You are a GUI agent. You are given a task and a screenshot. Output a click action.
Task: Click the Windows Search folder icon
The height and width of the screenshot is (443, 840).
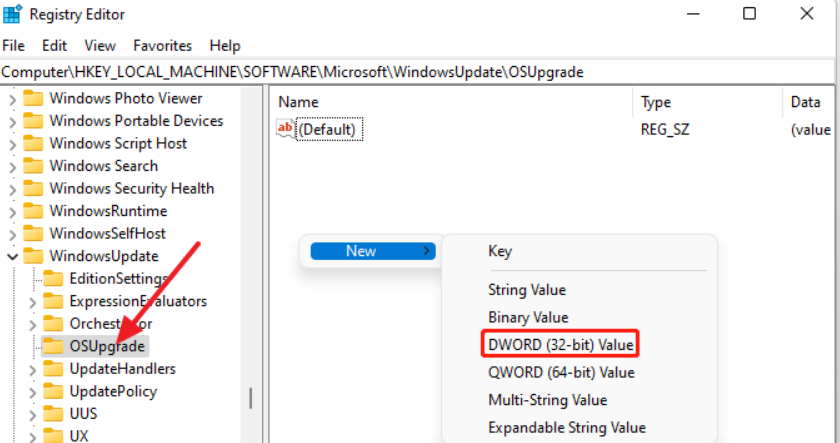(34, 166)
